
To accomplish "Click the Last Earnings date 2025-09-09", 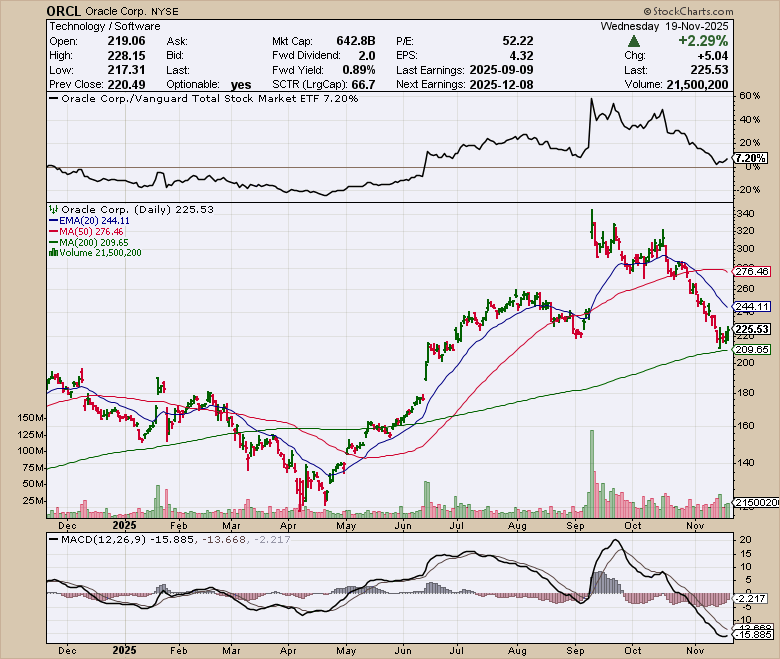I will coord(501,70).
